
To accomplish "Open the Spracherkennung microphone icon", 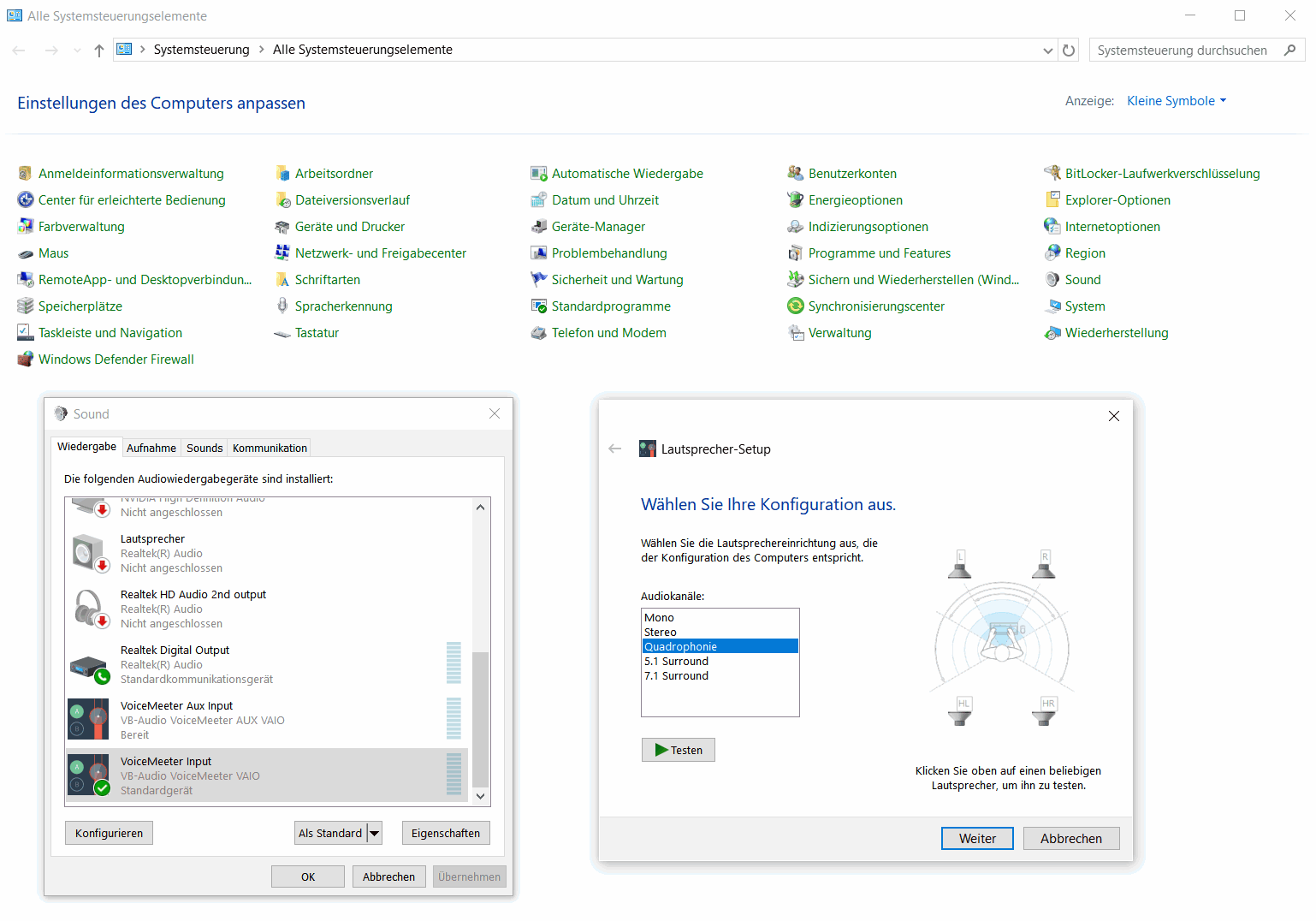I will [282, 306].
